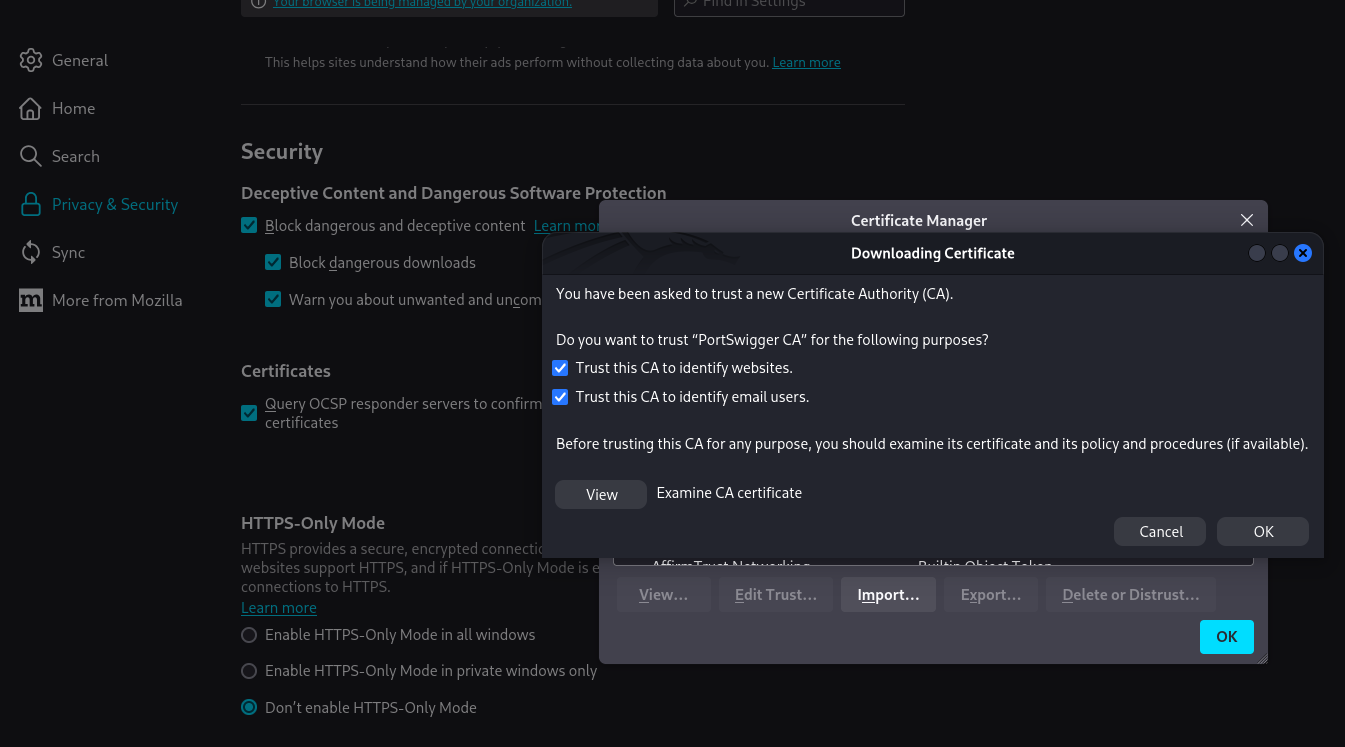Select Don't enable HTTPS-Only Mode
This screenshot has height=747, width=1345.
249,707
